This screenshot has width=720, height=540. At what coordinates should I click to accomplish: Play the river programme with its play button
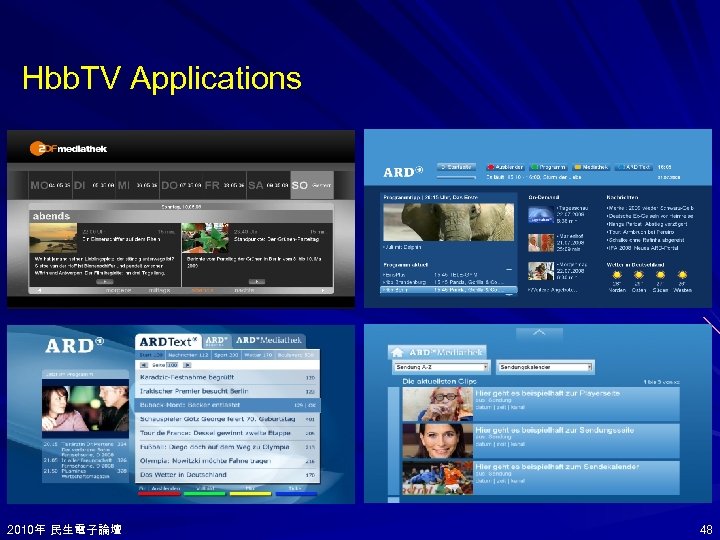pyautogui.click(x=105, y=281)
